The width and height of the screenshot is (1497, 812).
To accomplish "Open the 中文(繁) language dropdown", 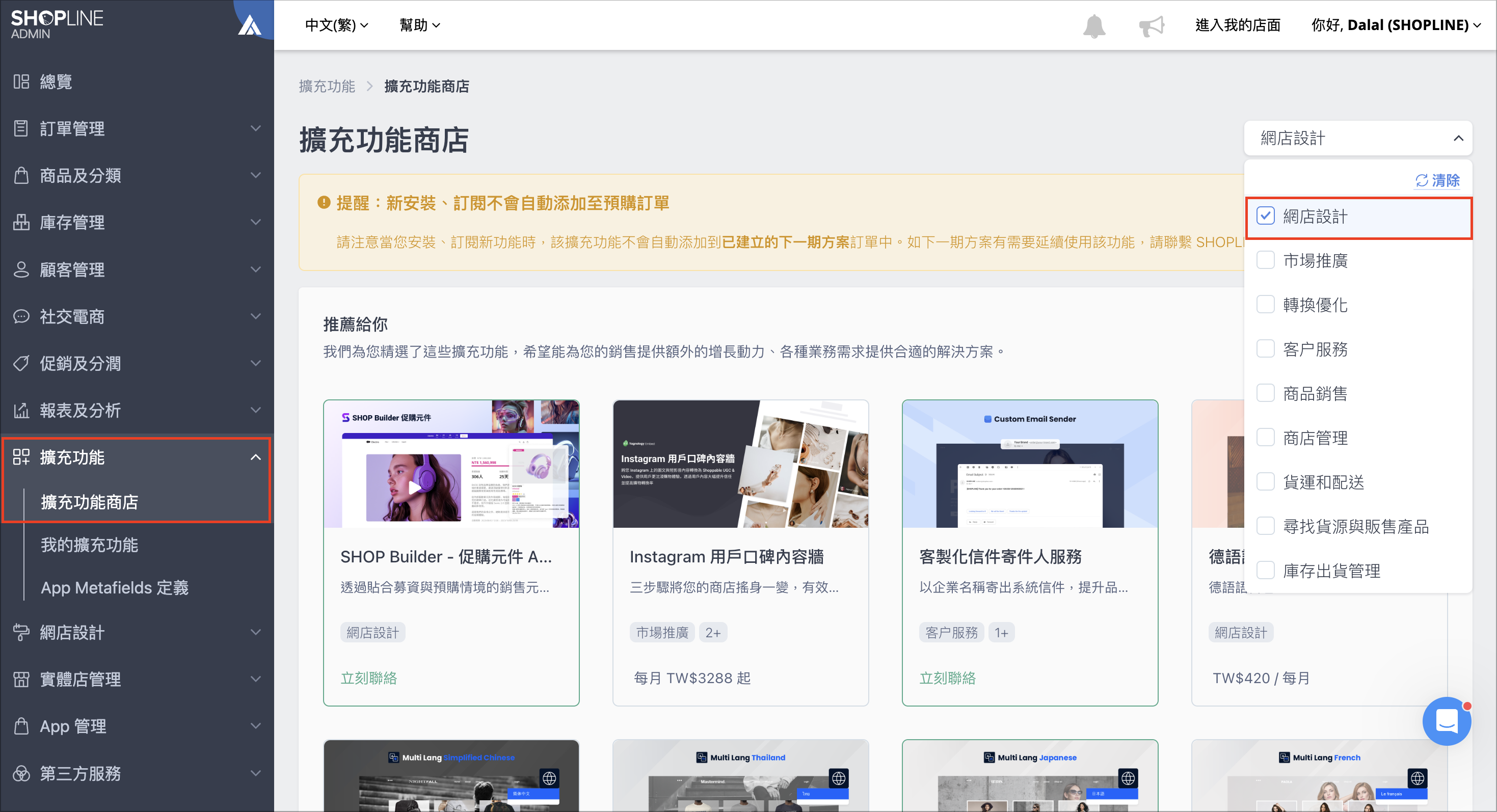I will (336, 25).
